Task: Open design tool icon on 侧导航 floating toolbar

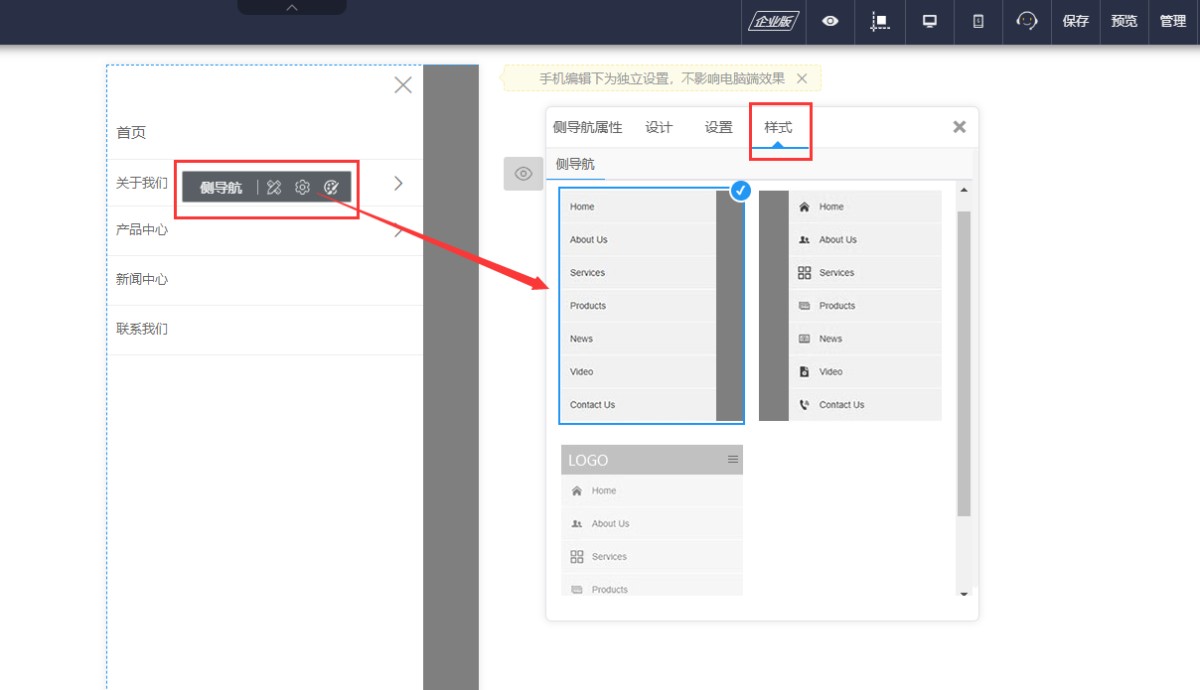Action: [x=274, y=187]
